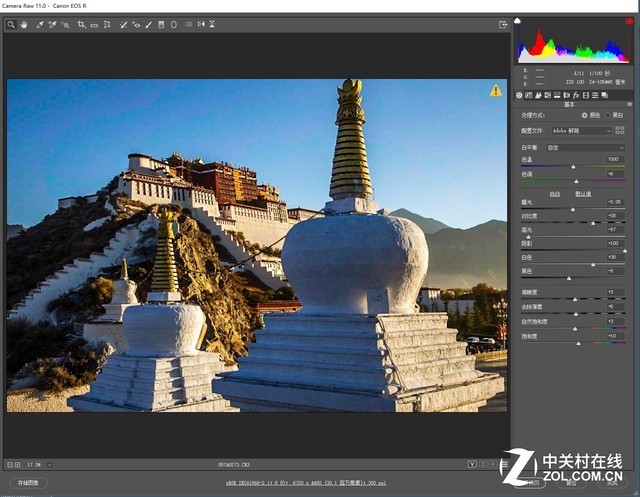Click the zoom in plus button
The height and width of the screenshot is (497, 640).
coord(18,465)
